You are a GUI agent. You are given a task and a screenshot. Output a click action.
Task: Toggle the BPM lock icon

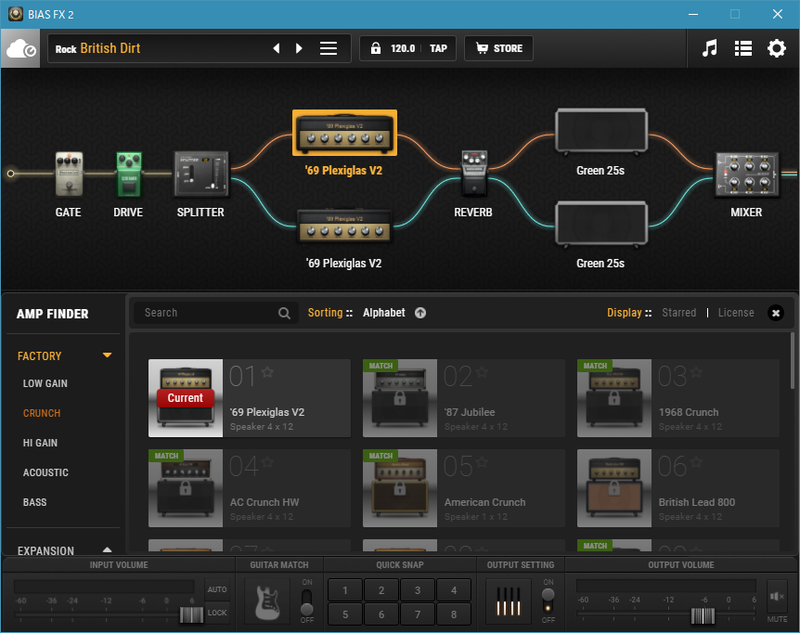pos(376,48)
